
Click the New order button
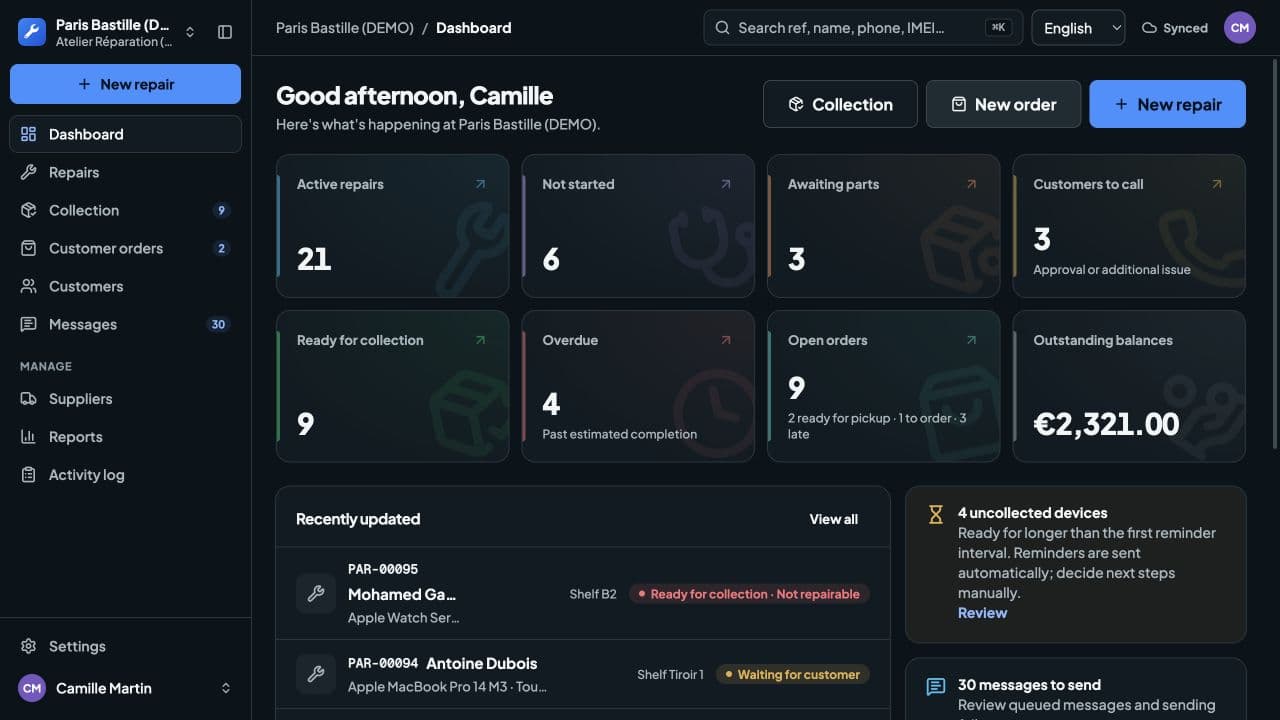pos(1003,104)
